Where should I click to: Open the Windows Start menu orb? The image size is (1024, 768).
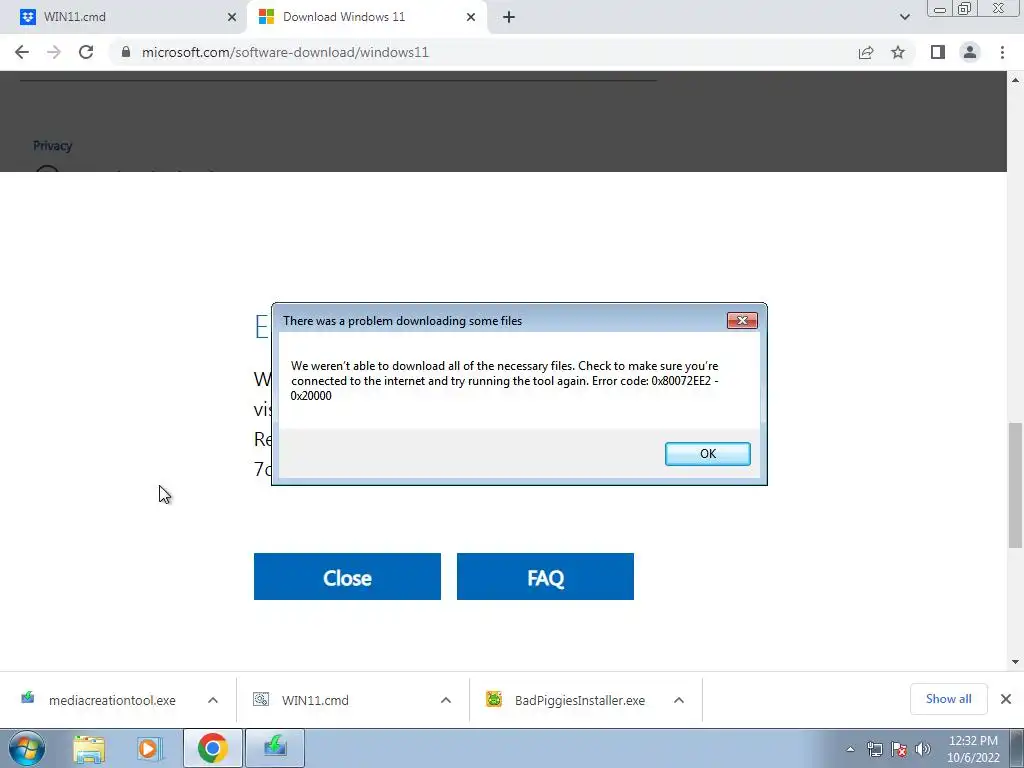(x=27, y=748)
